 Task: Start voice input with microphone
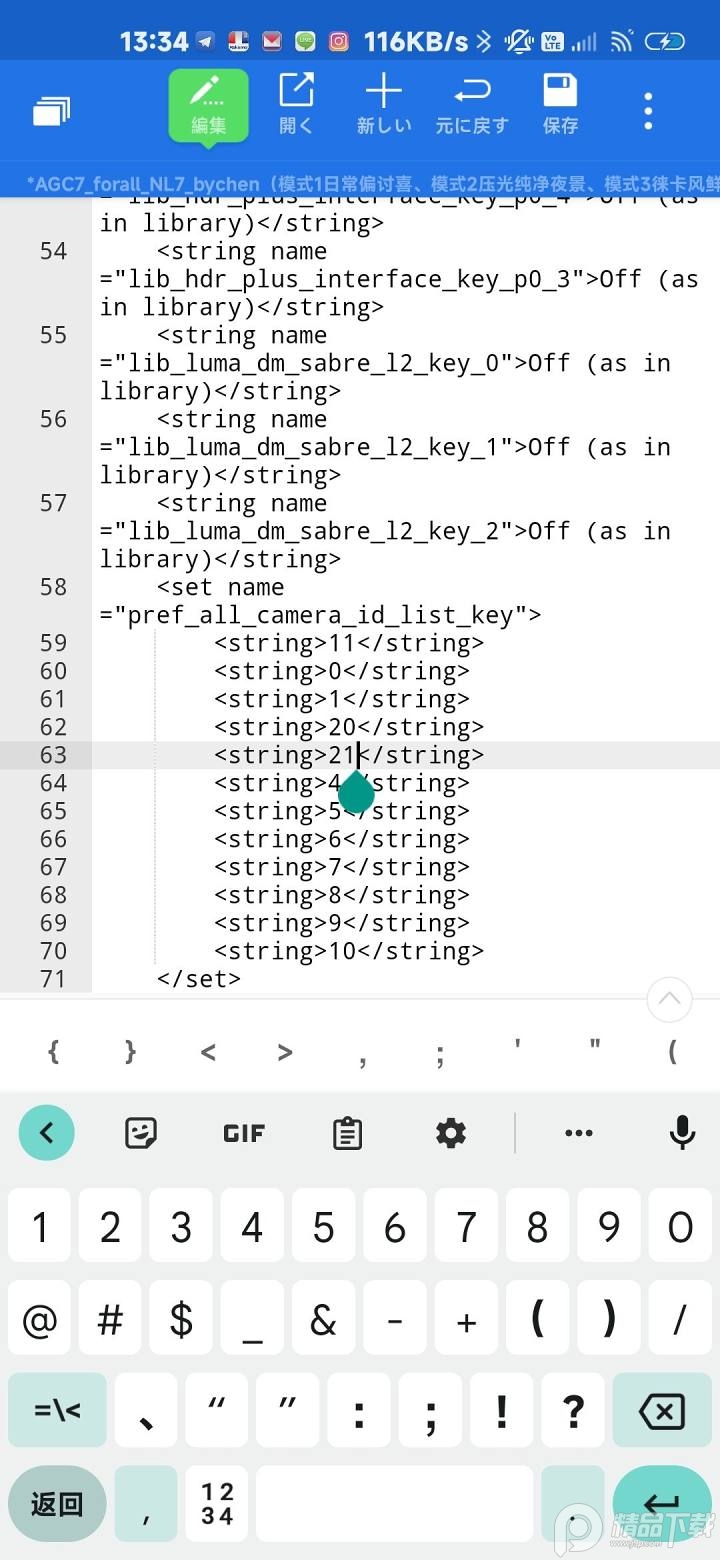(682, 1132)
